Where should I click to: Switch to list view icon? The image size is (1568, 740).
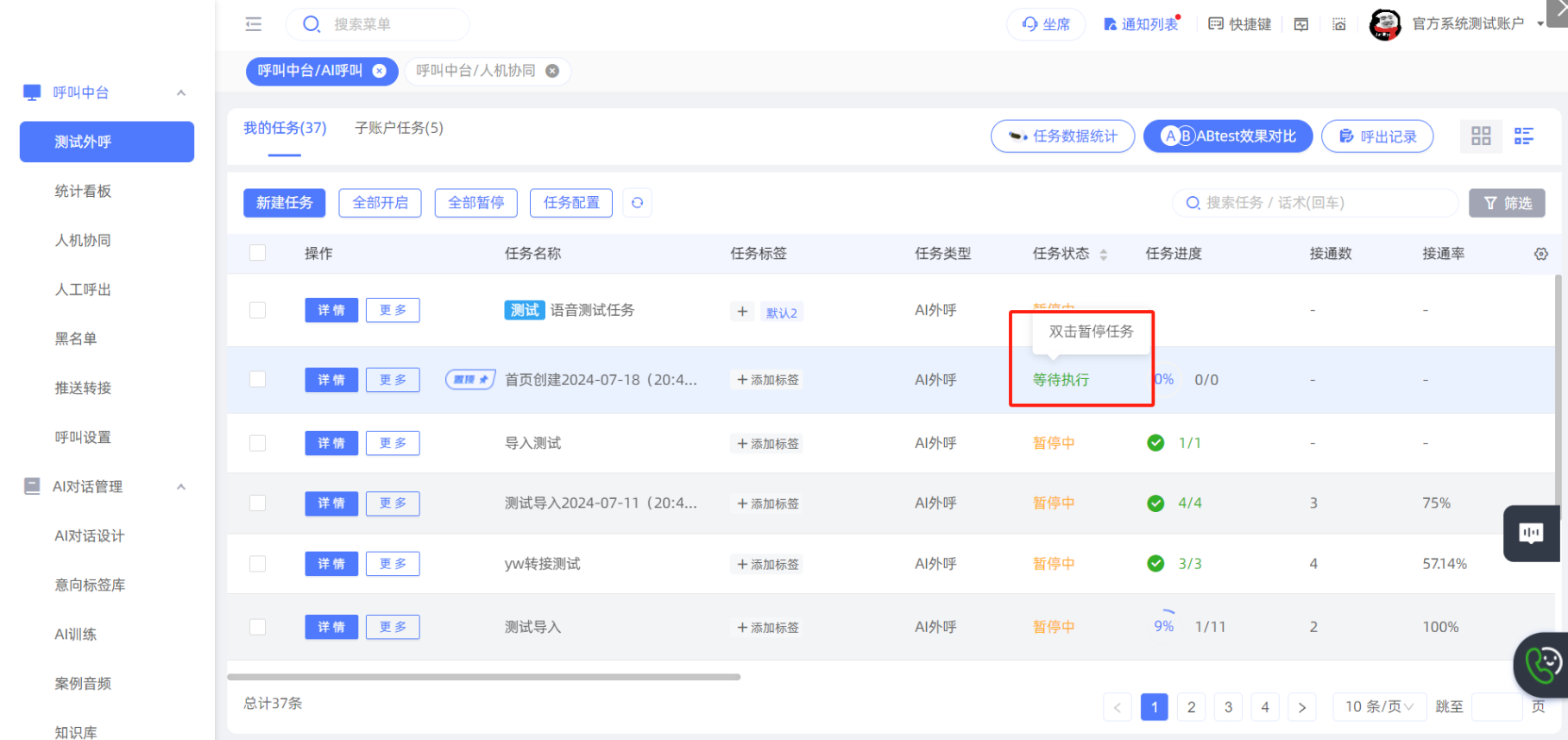coord(1523,136)
